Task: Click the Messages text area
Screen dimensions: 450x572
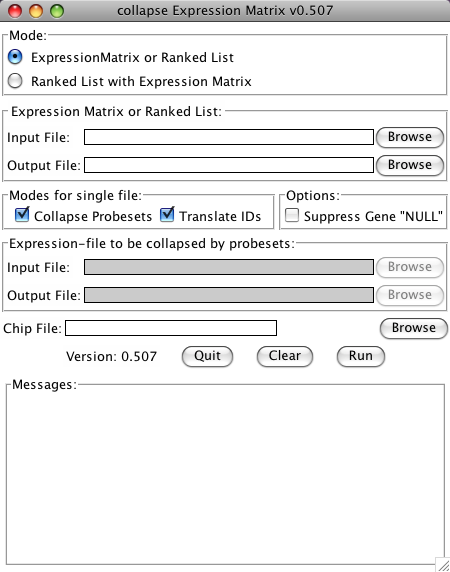Action: click(x=225, y=478)
